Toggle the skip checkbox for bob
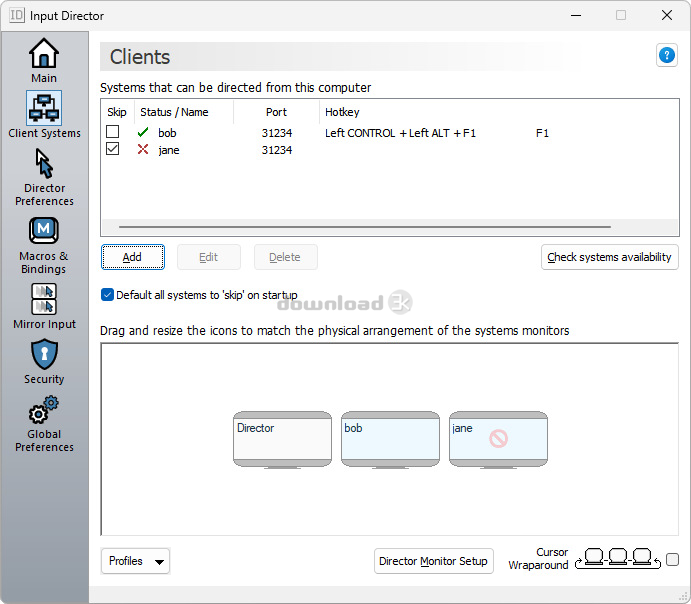The height and width of the screenshot is (604, 691). tap(113, 132)
